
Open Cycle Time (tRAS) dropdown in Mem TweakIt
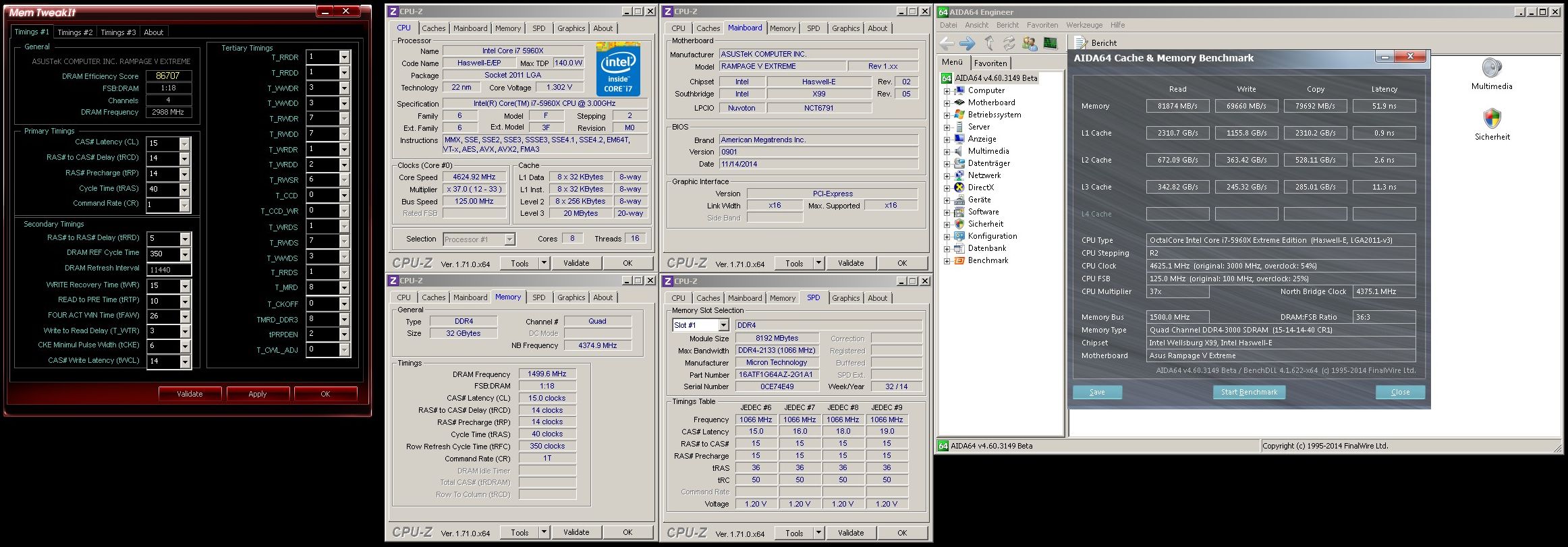[x=184, y=190]
